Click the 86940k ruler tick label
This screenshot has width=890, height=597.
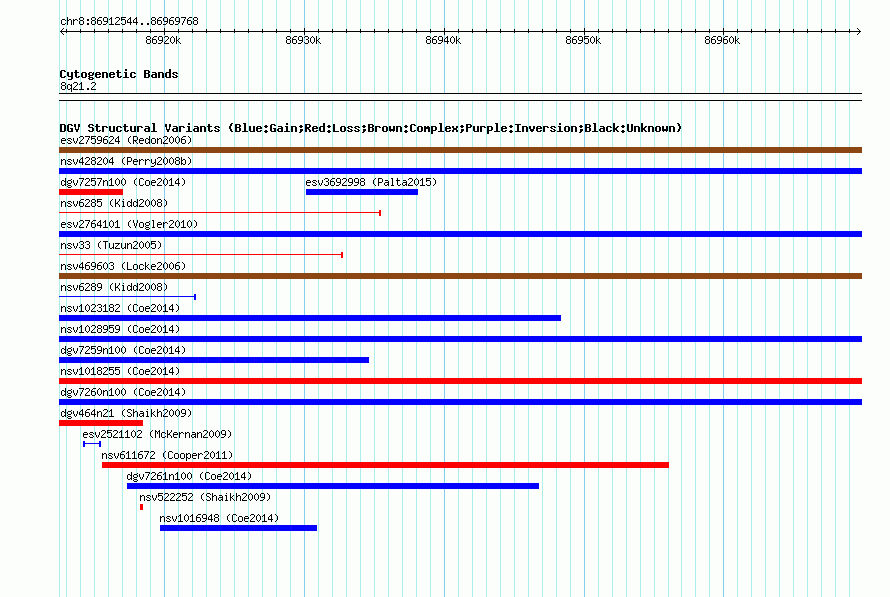pos(443,40)
